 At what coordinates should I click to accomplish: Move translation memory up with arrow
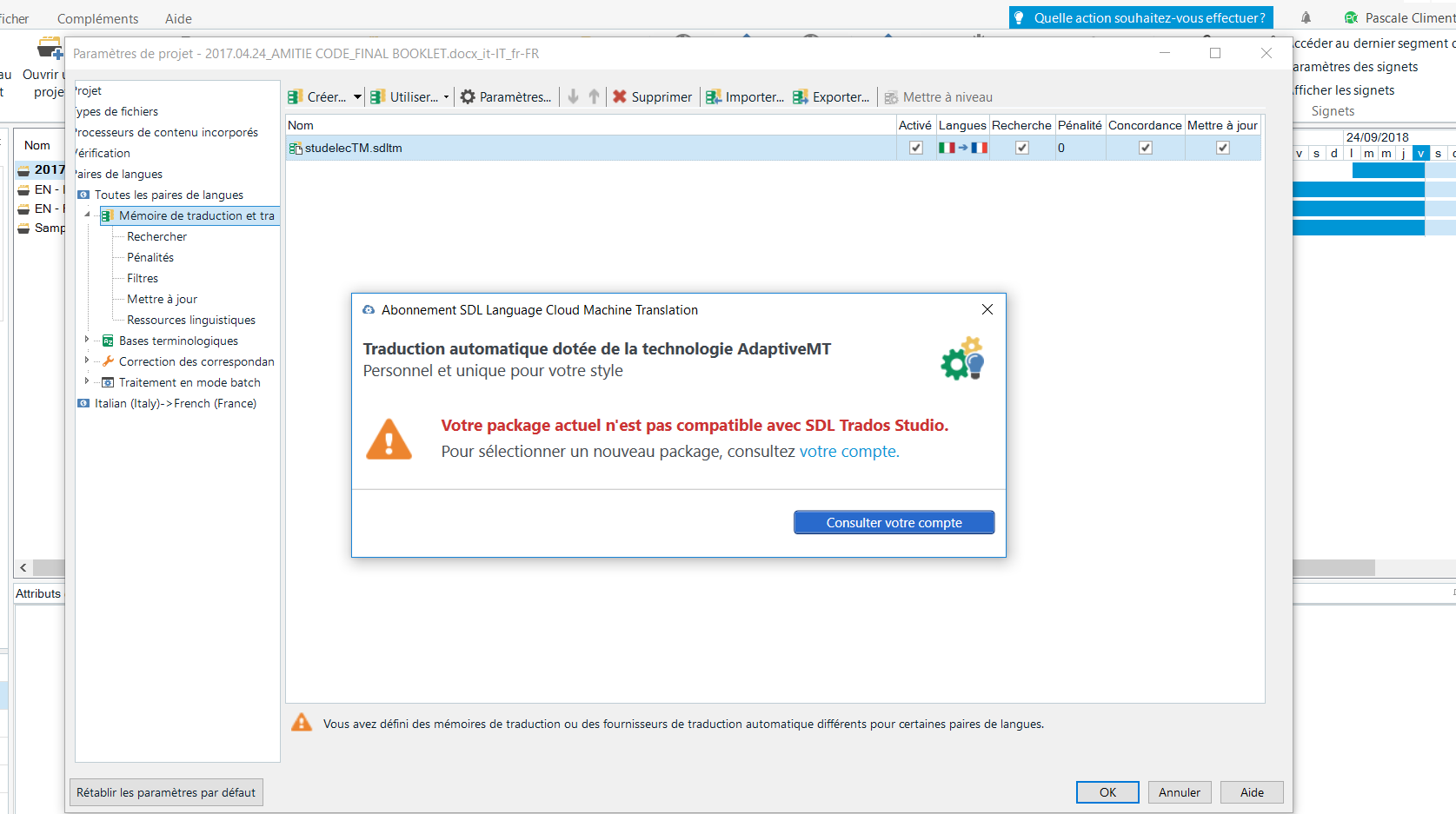tap(595, 97)
